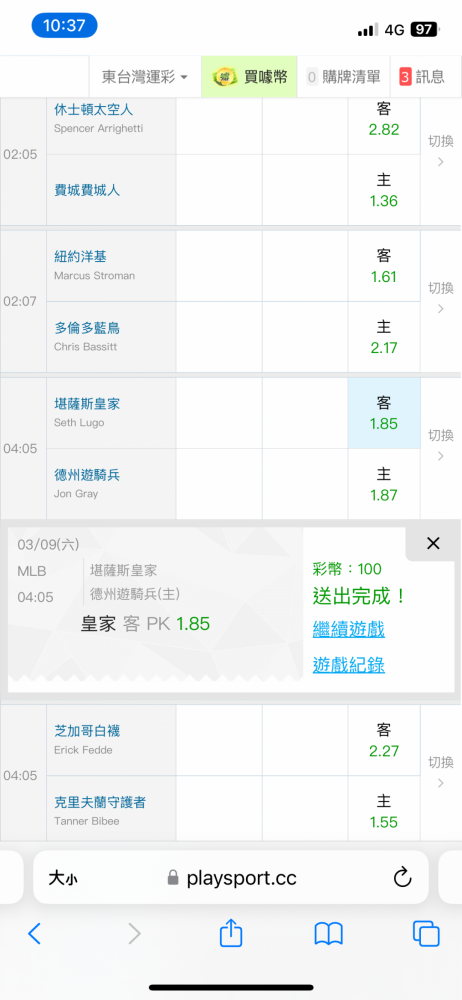
Task: Expand 切換 for Yankees game
Action: (x=440, y=298)
